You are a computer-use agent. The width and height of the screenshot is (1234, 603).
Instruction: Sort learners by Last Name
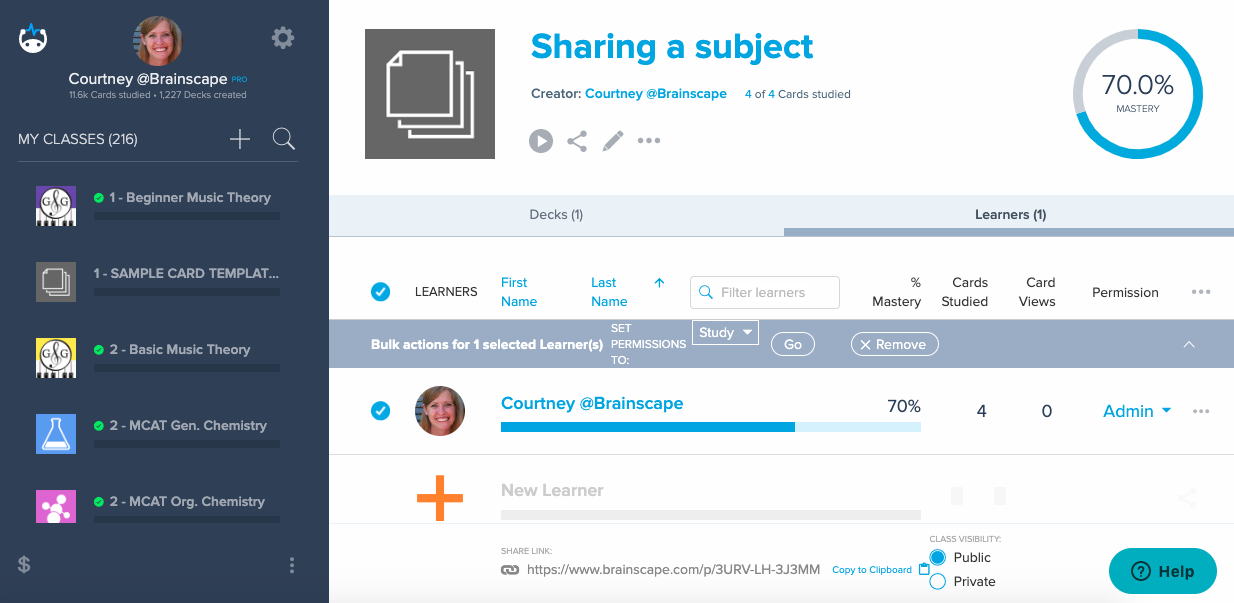coord(609,292)
